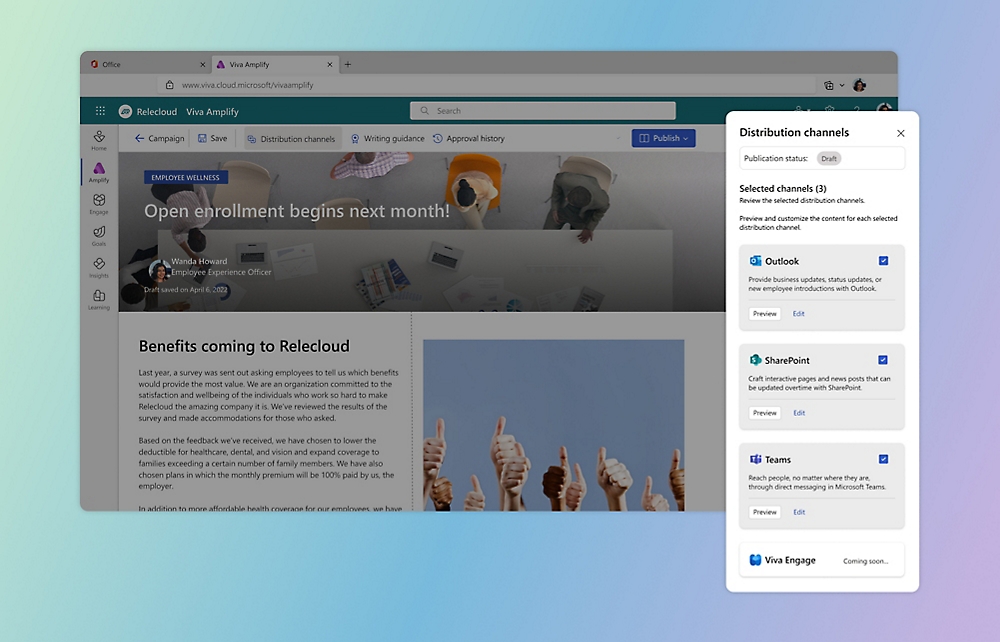This screenshot has height=642, width=1000.
Task: Uncheck the SharePoint channel checkbox
Action: 883,360
